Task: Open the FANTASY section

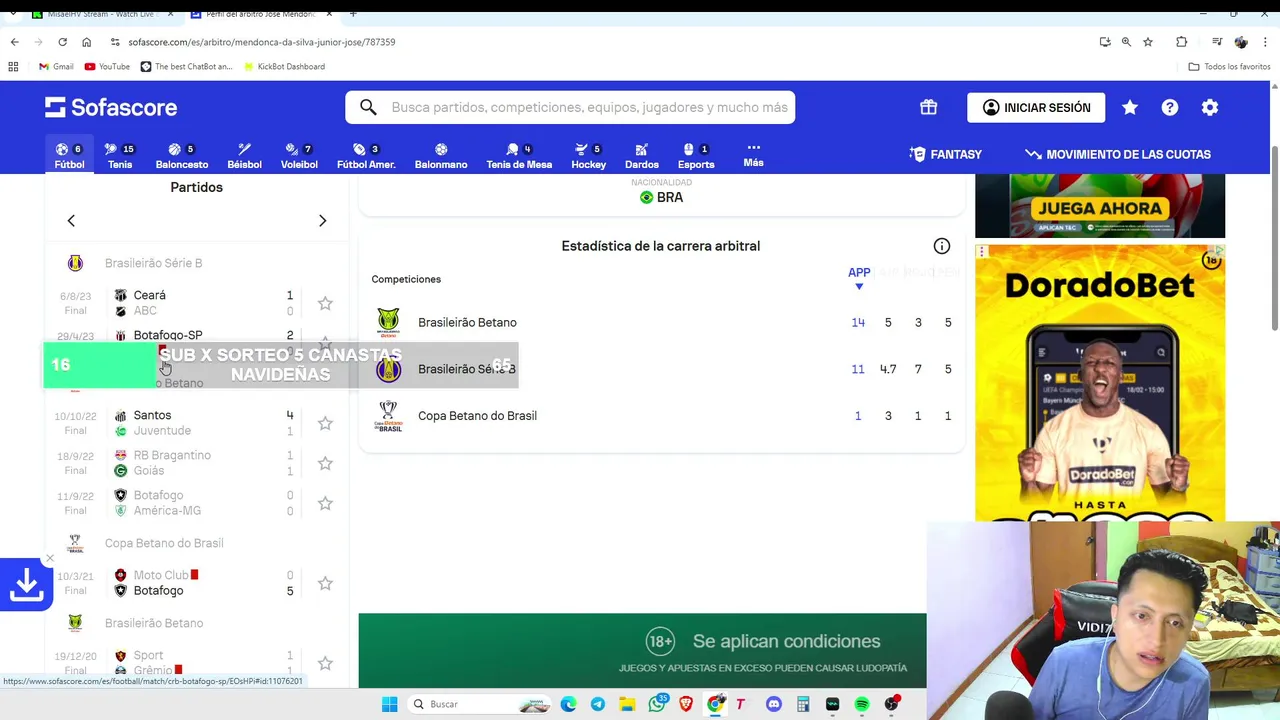Action: [946, 154]
